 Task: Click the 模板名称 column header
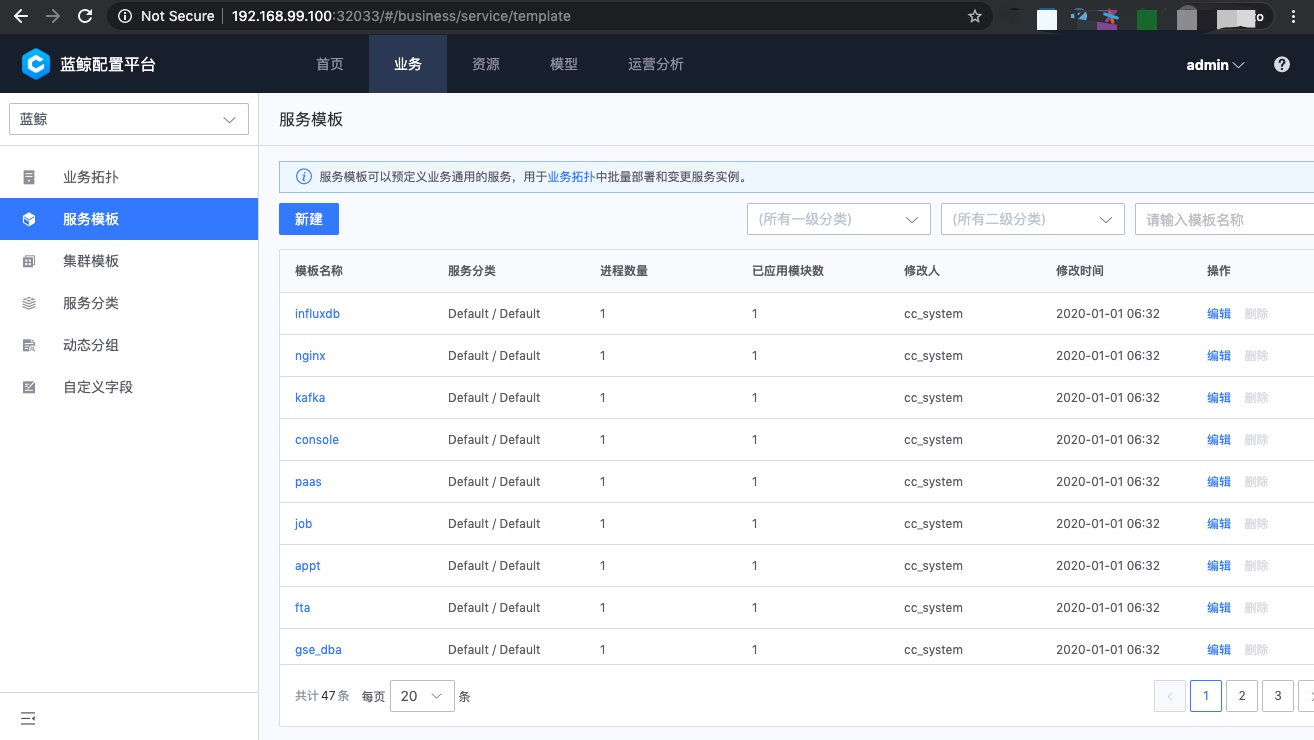click(319, 271)
